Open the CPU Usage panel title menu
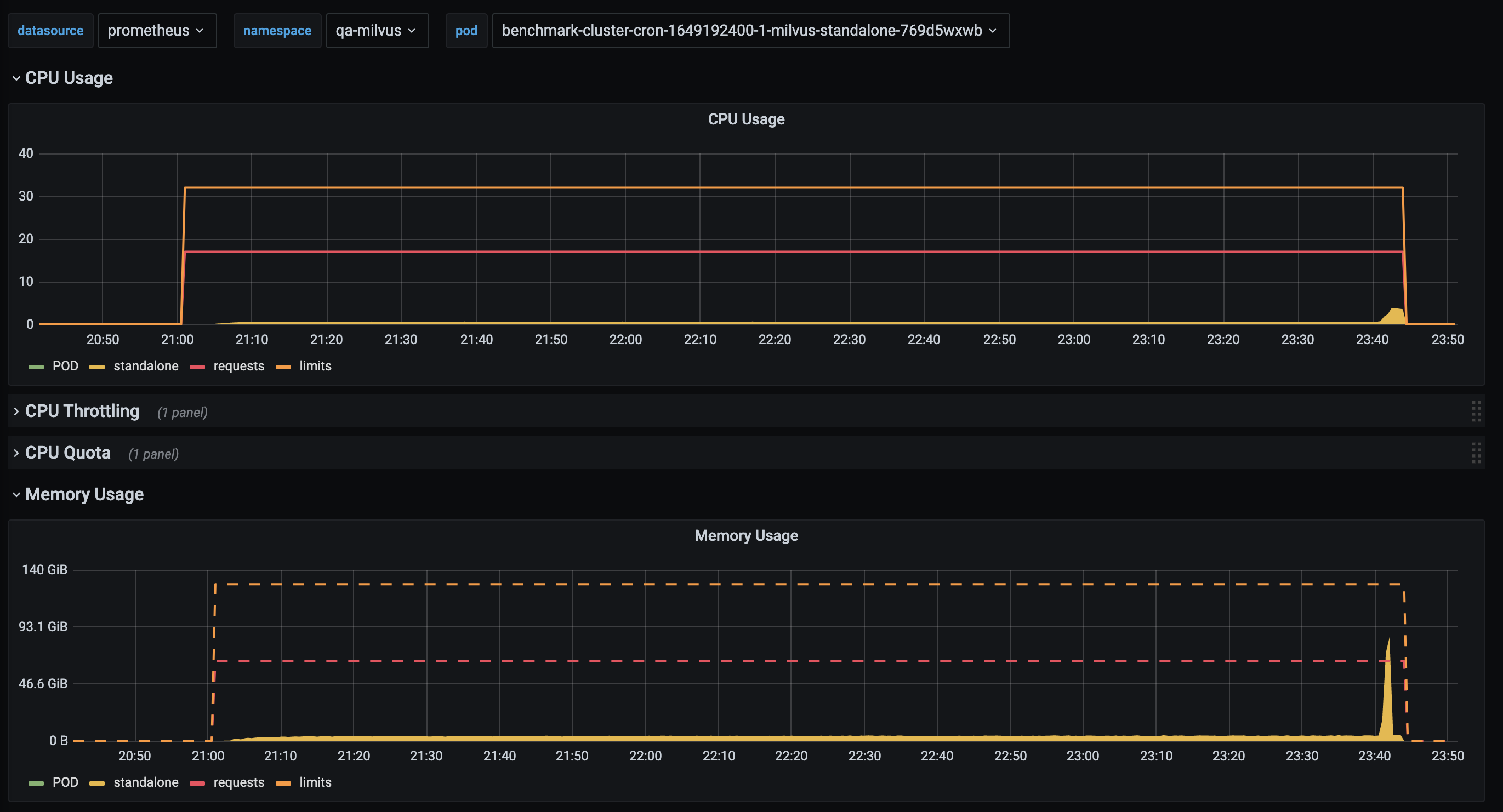 click(x=745, y=119)
